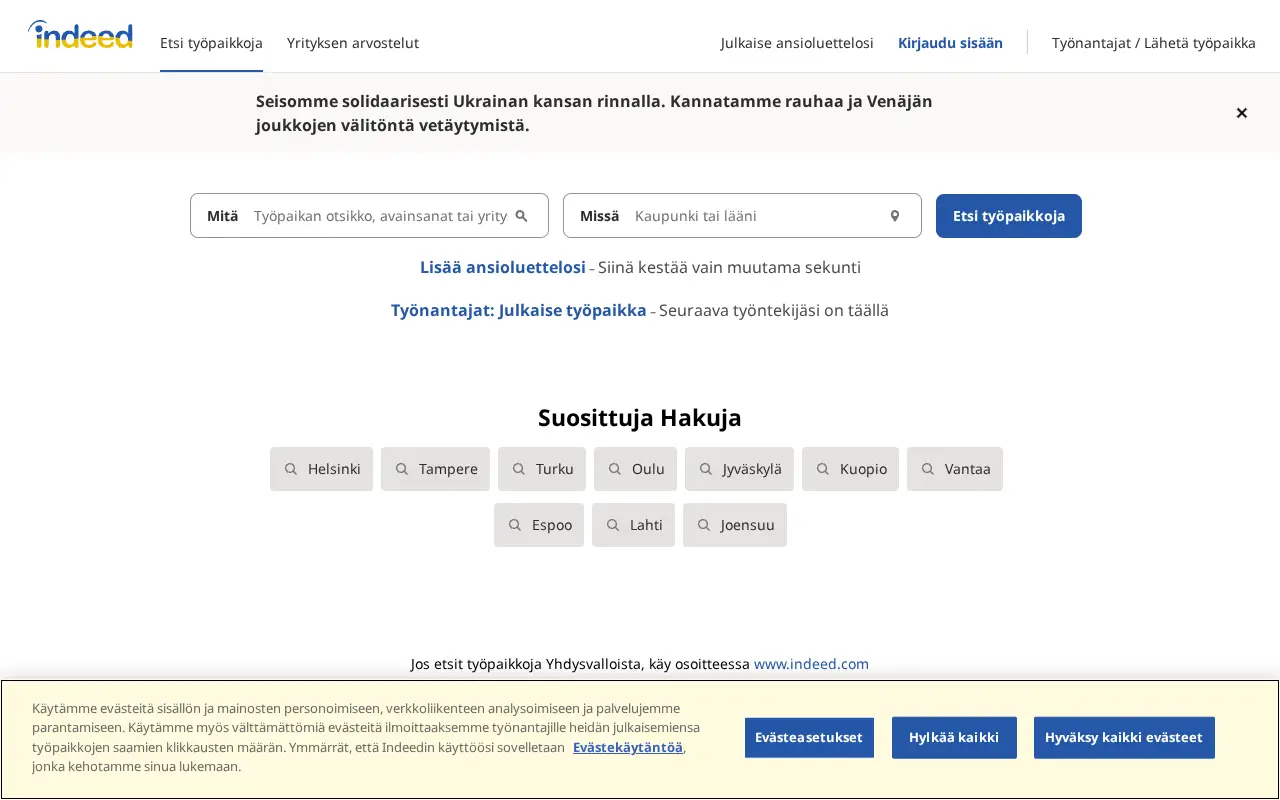The image size is (1280, 800).
Task: Select the Turku popular search
Action: (542, 469)
